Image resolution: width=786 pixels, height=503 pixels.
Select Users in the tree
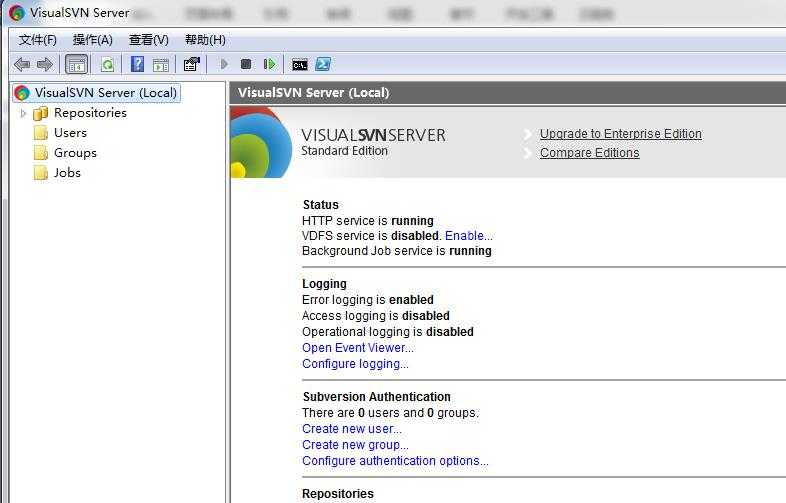coord(70,133)
